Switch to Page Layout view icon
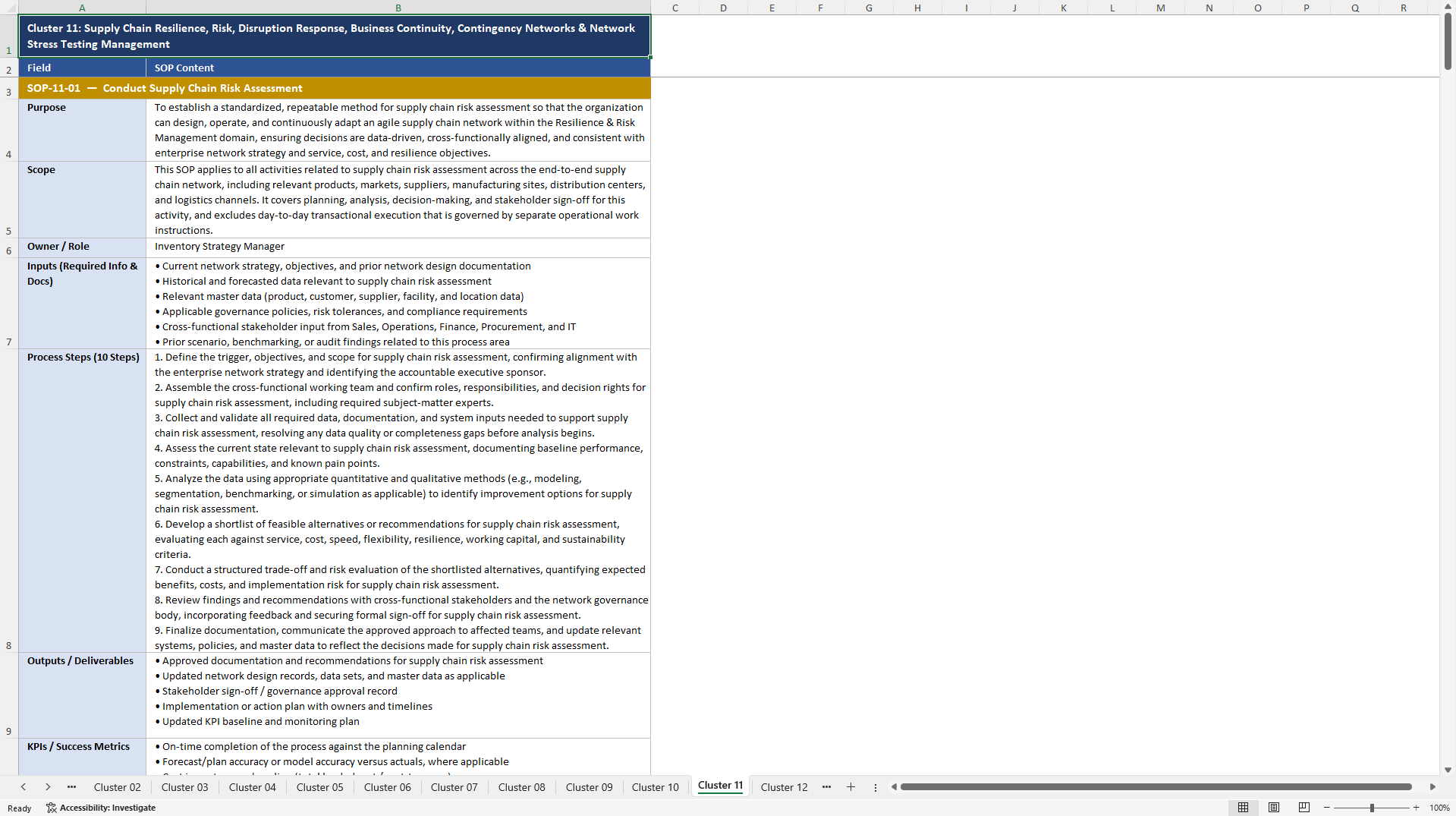Viewport: 1456px width, 816px height. point(1273,808)
